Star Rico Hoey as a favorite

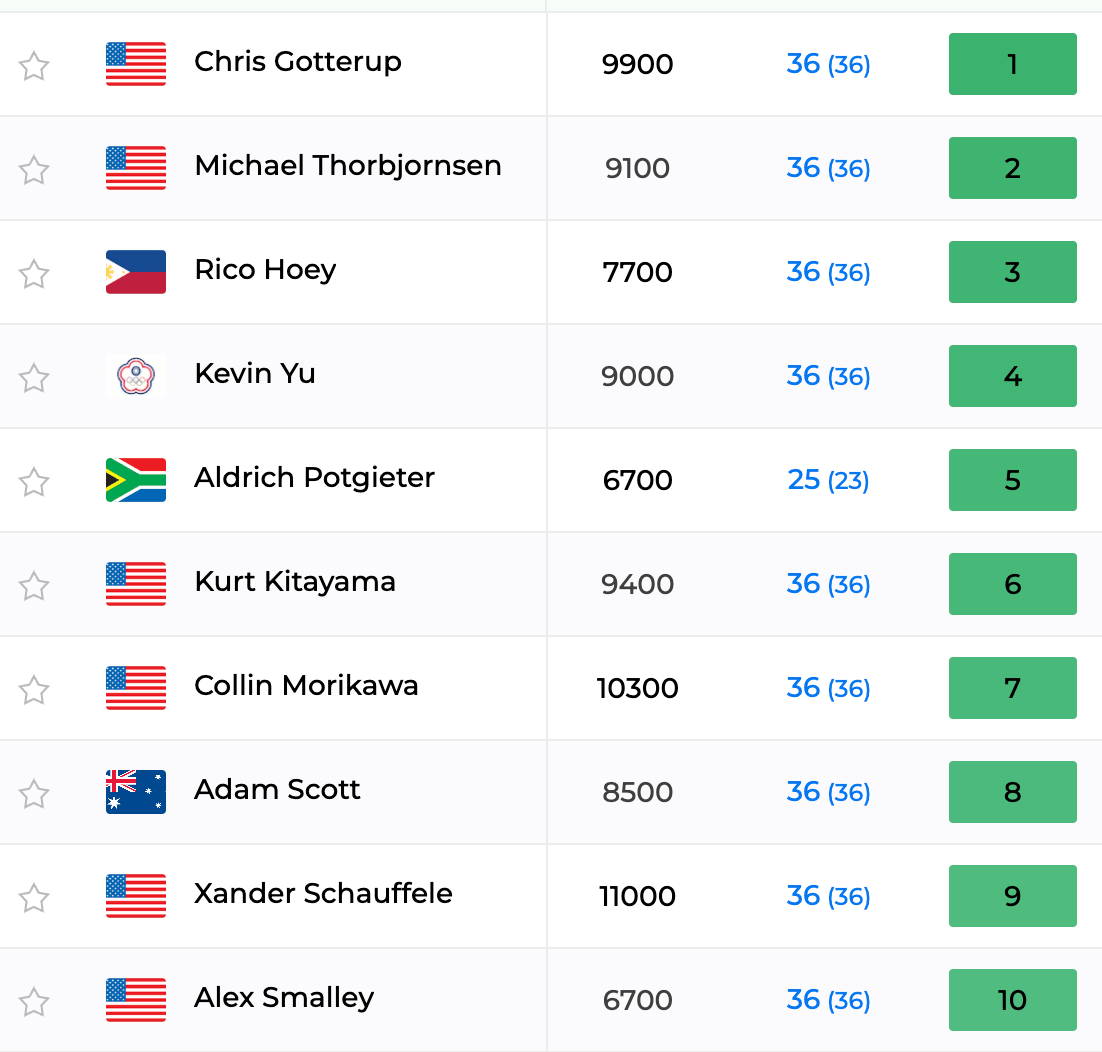[x=34, y=274]
